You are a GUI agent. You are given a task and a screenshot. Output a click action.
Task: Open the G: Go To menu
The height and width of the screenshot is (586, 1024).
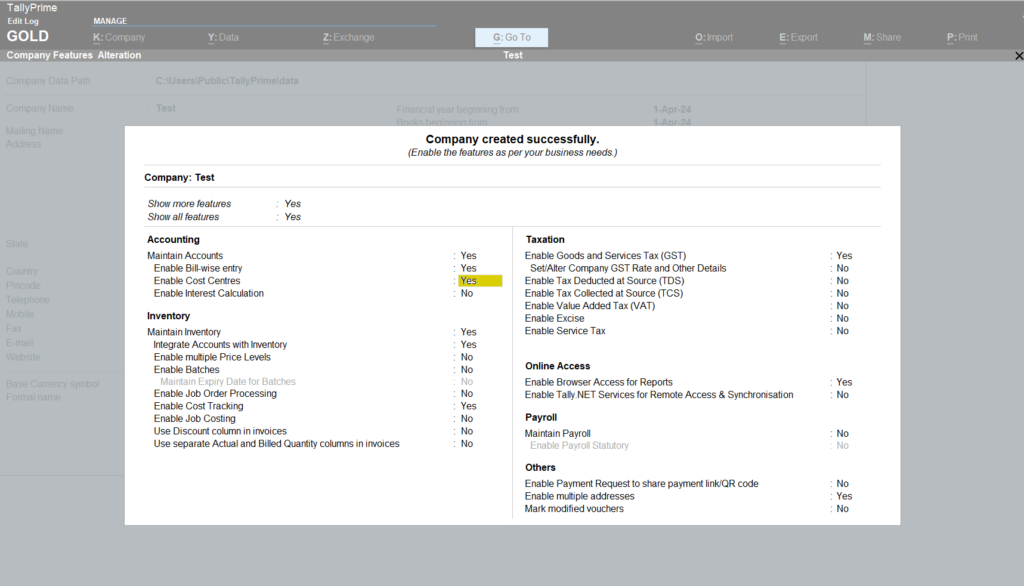[x=511, y=36]
